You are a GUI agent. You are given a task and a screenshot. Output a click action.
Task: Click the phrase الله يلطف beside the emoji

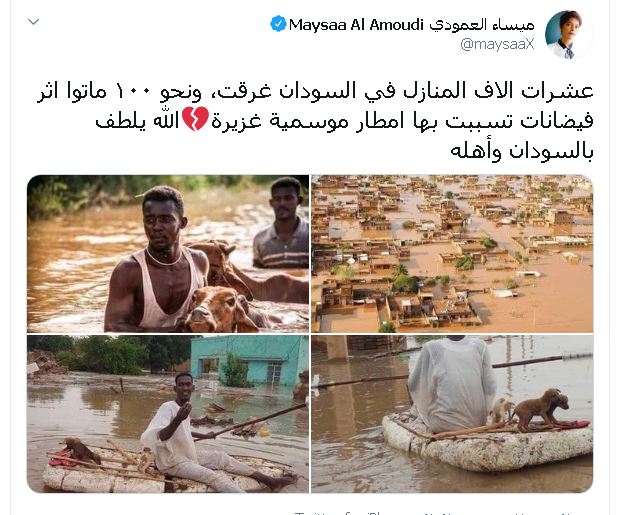tap(137, 120)
